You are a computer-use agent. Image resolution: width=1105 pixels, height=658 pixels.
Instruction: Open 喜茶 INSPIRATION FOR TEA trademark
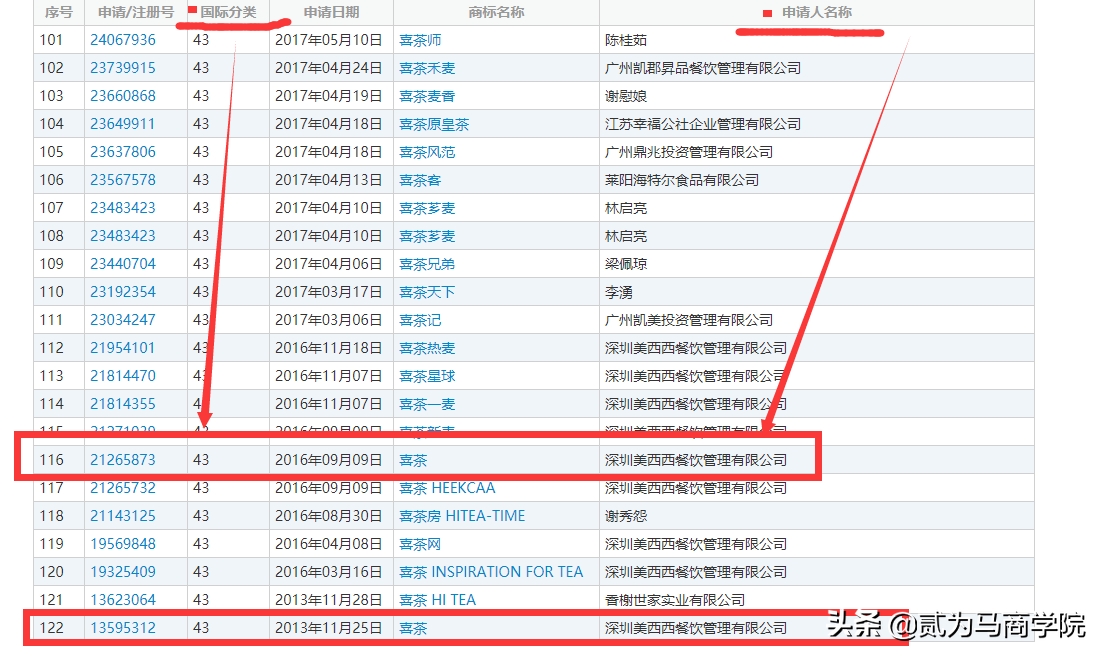[x=491, y=572]
